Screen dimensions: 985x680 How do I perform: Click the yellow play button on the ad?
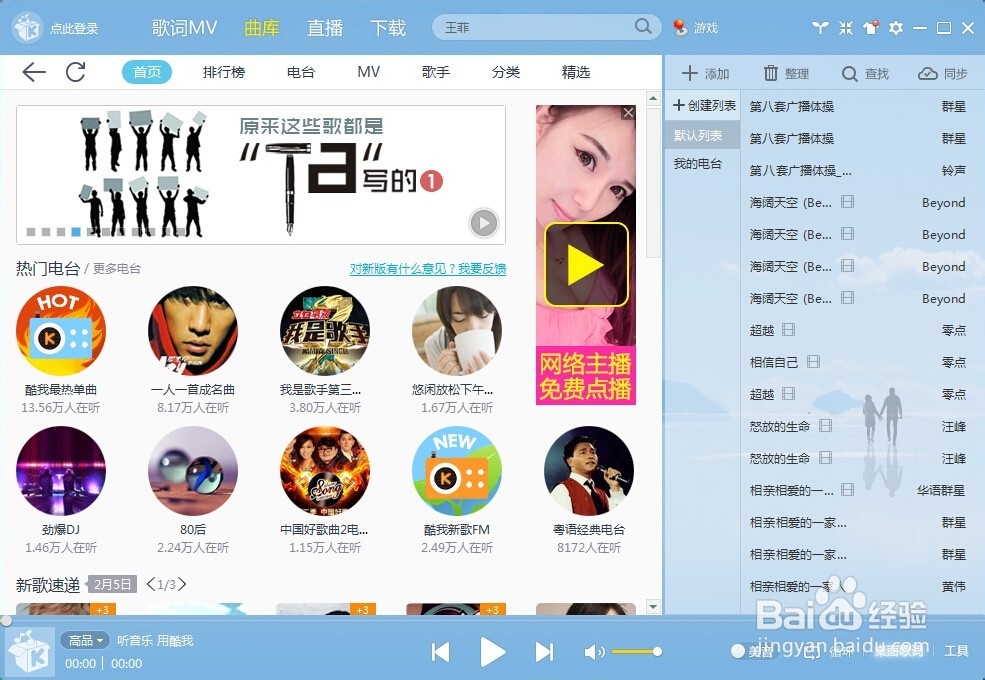tap(586, 265)
